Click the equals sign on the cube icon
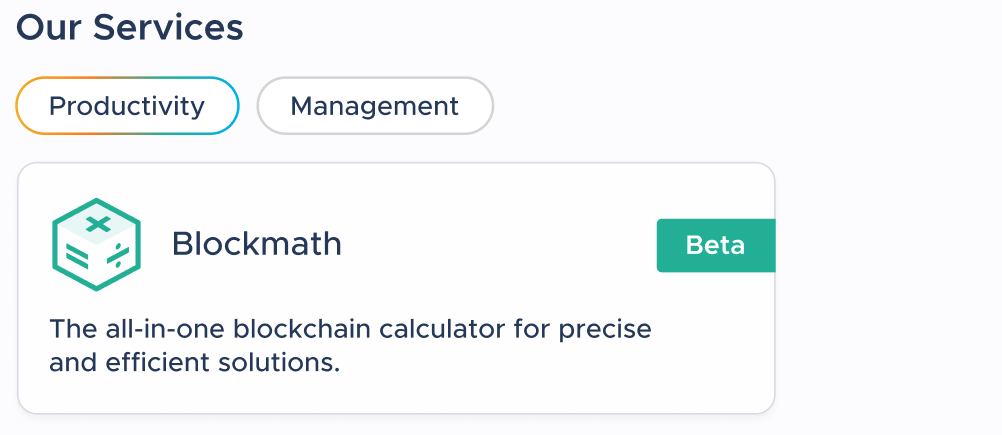 [77, 257]
